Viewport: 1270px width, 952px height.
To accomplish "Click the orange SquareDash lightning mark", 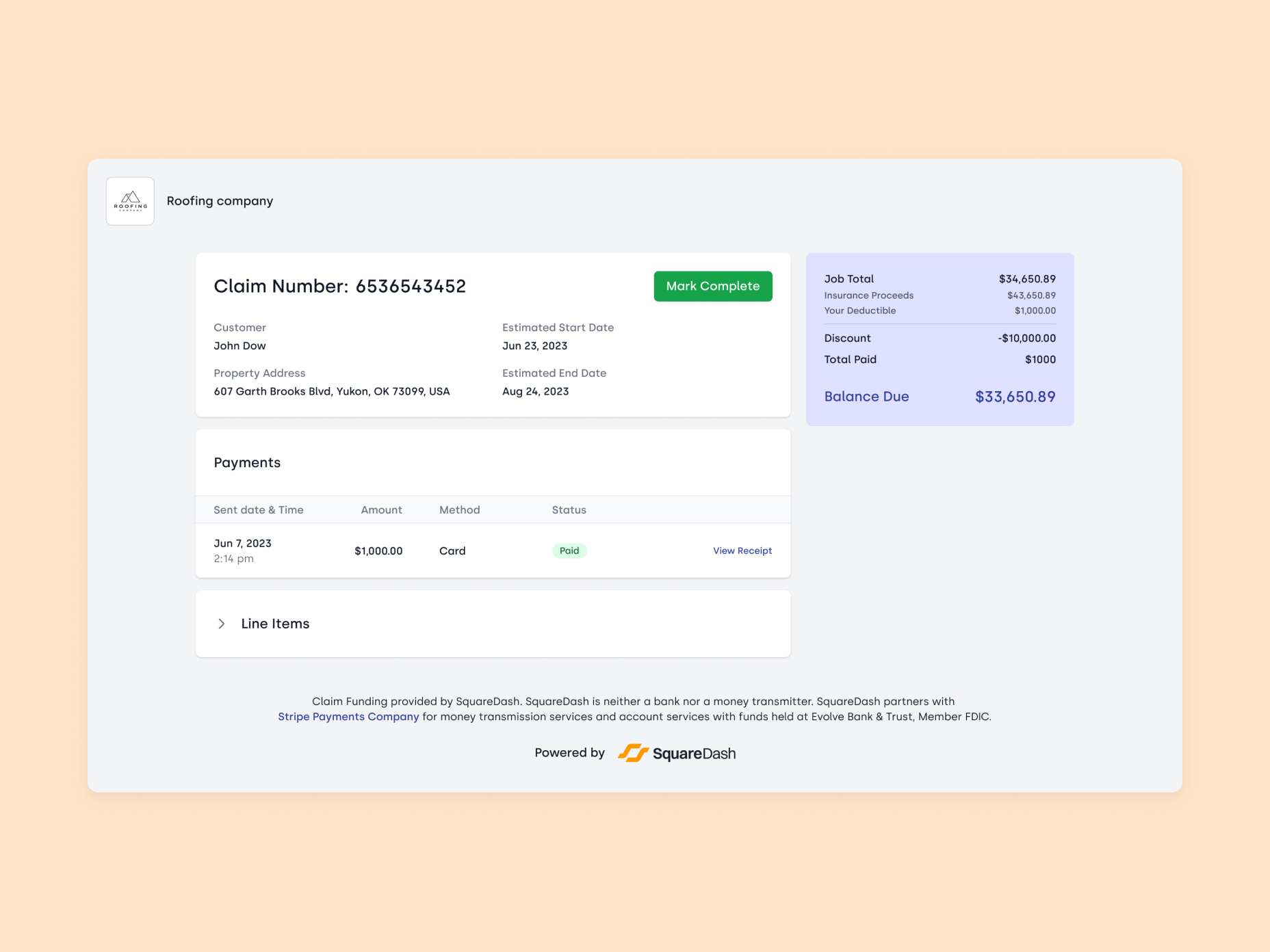I will pyautogui.click(x=635, y=753).
